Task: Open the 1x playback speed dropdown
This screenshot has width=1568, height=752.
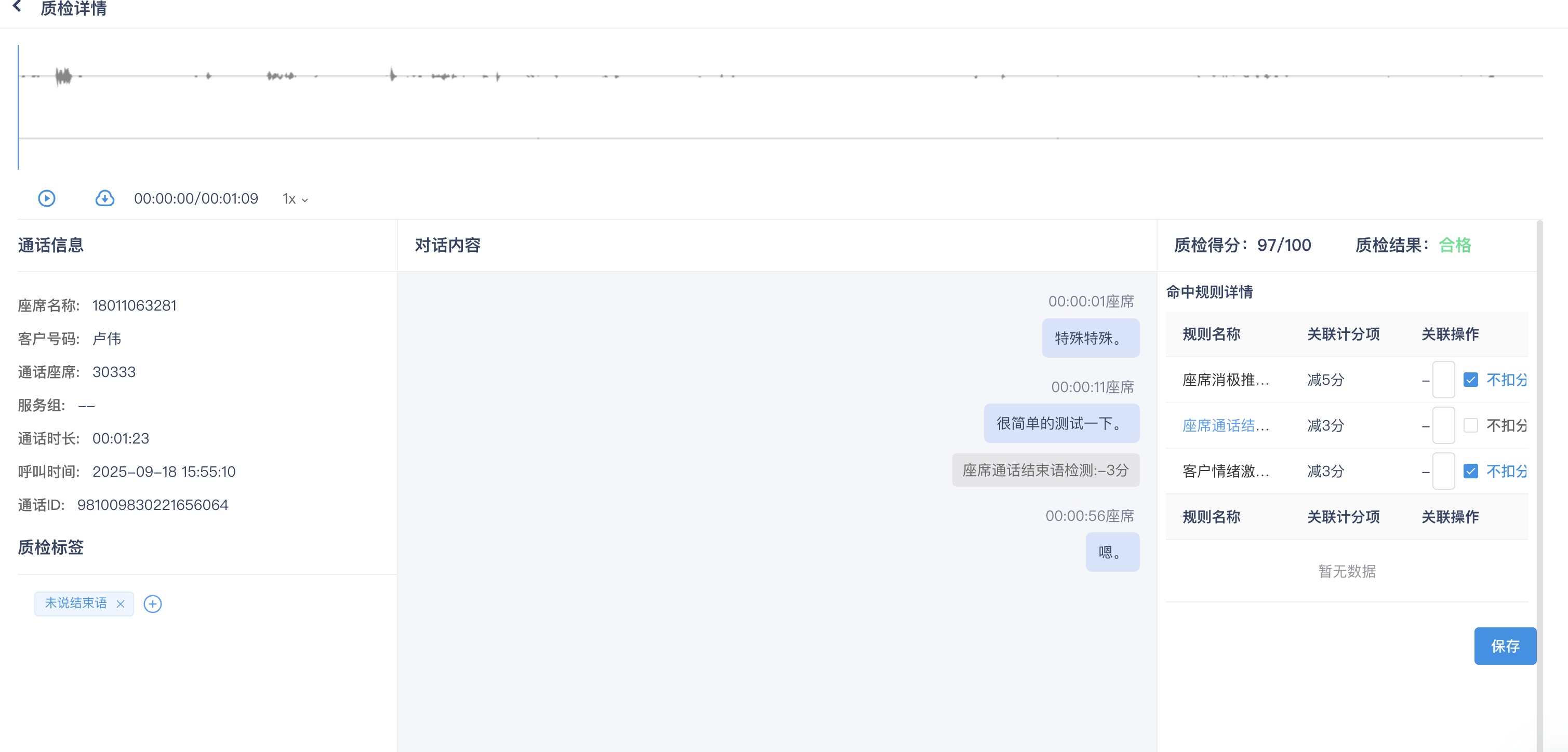Action: click(x=295, y=199)
